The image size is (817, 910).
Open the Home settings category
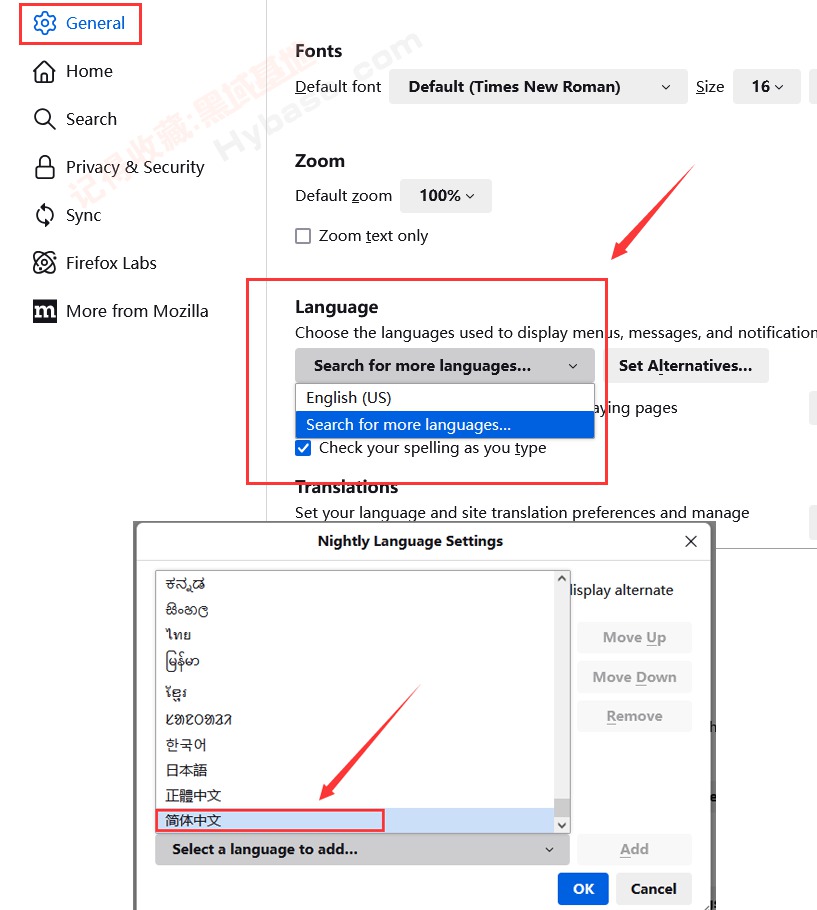(89, 71)
